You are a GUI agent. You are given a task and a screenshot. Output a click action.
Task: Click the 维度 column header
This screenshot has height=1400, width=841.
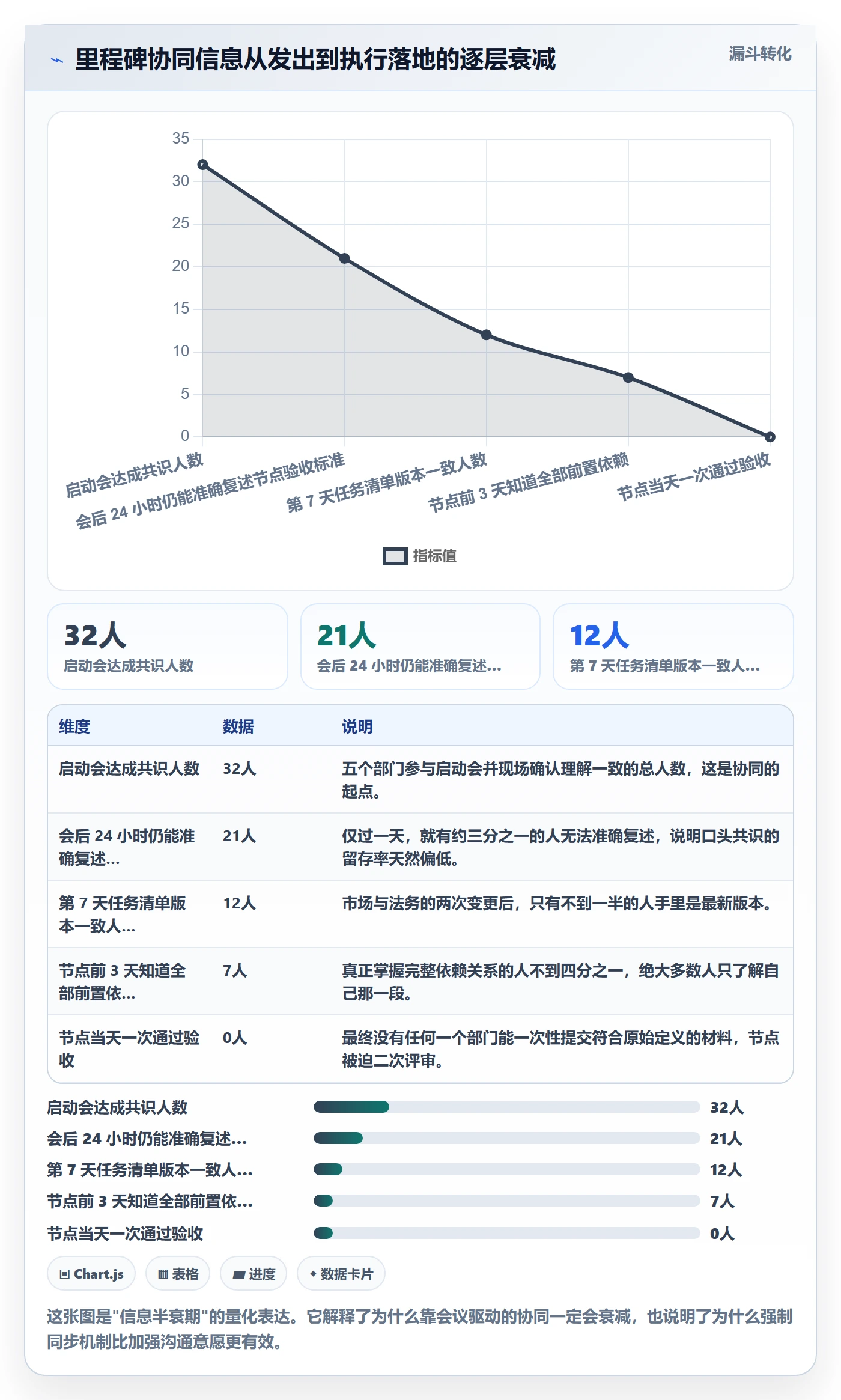click(74, 726)
